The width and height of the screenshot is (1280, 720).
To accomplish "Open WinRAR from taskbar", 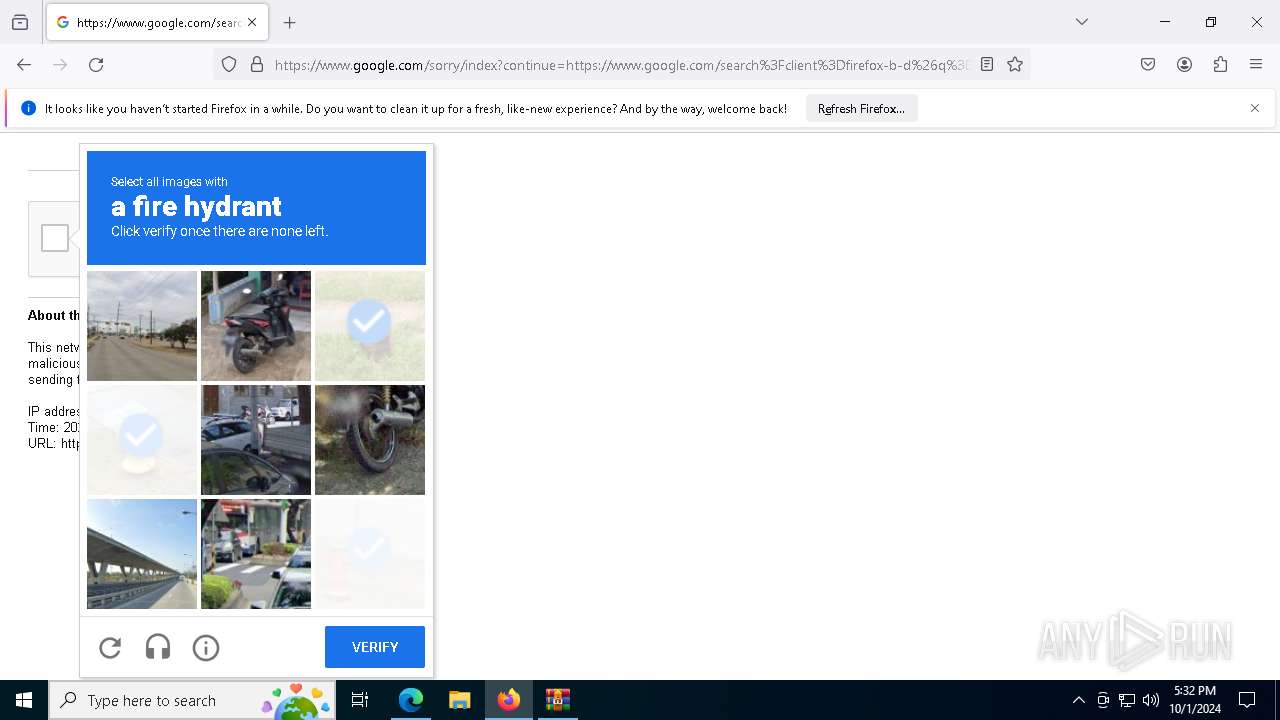I will click(x=557, y=700).
